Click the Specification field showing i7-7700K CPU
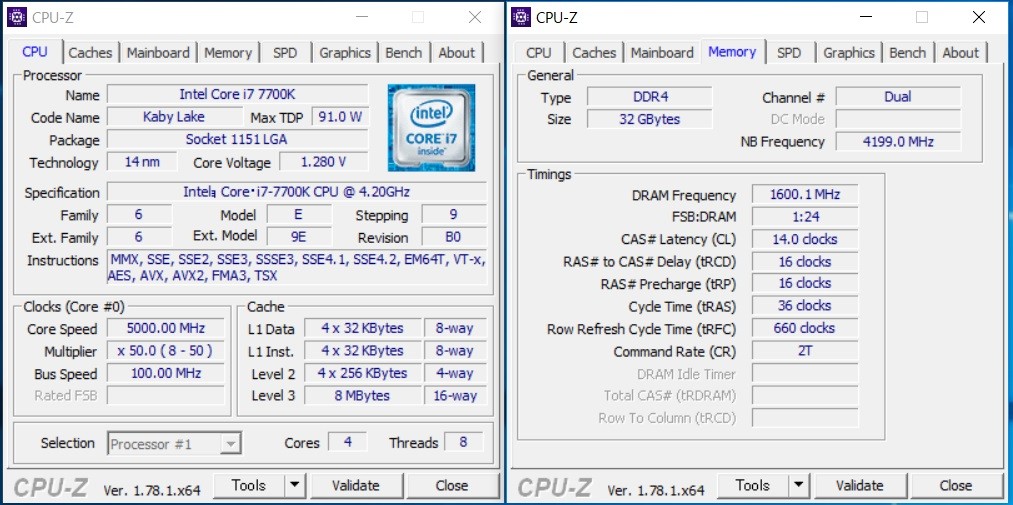Viewport: 1013px width, 505px height. (297, 192)
